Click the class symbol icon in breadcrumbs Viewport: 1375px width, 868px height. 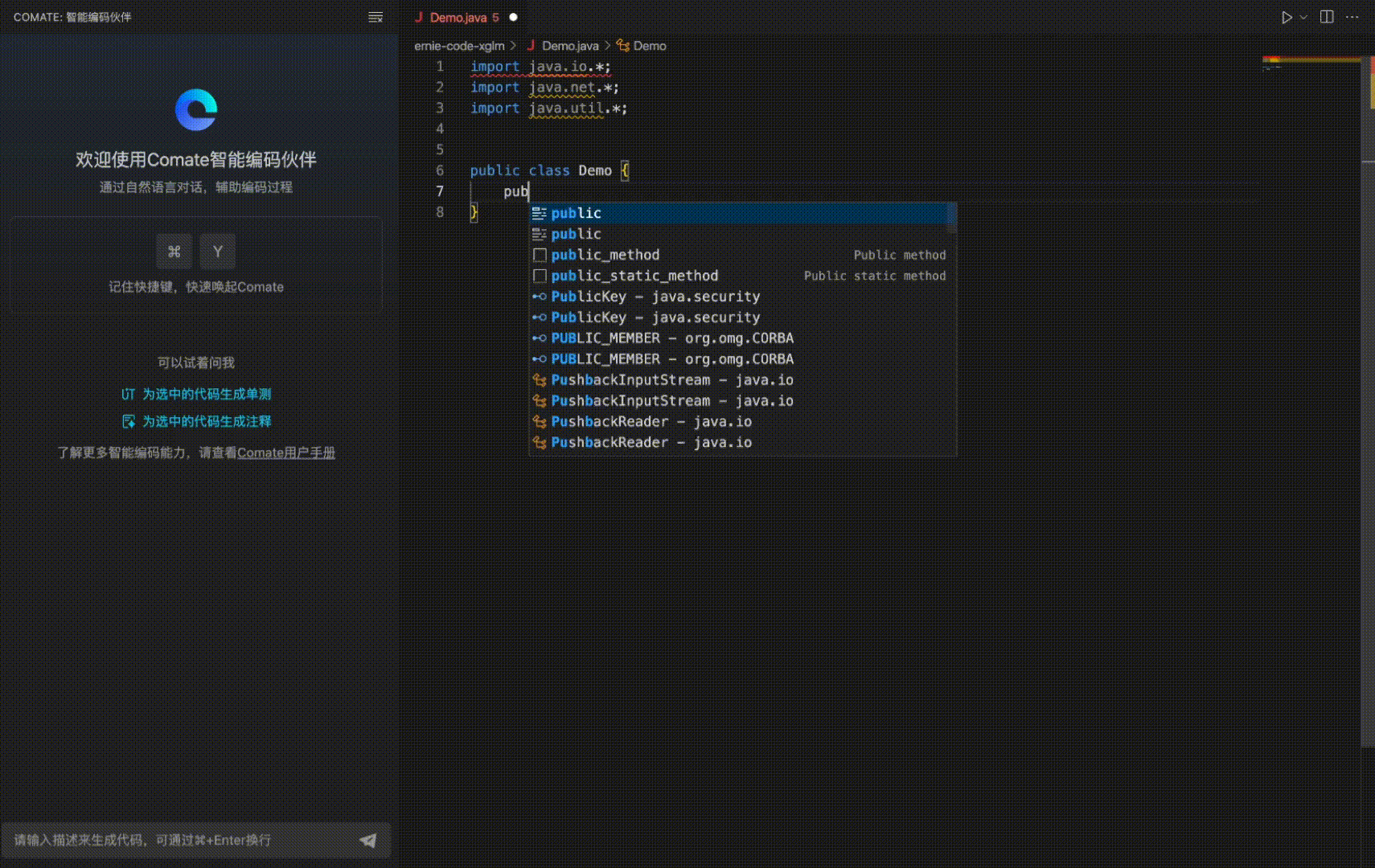623,46
